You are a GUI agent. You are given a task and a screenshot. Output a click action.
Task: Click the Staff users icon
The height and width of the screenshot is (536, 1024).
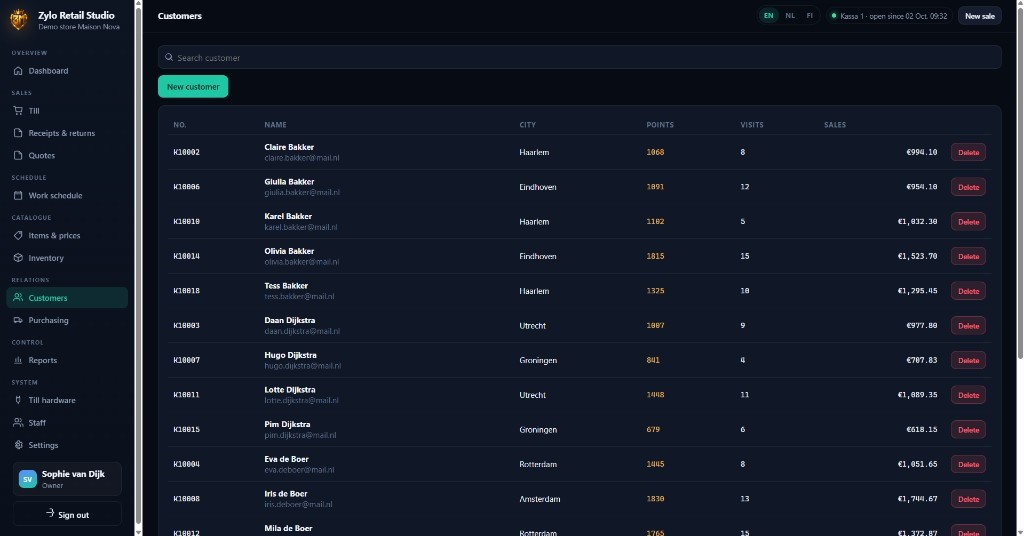18,422
